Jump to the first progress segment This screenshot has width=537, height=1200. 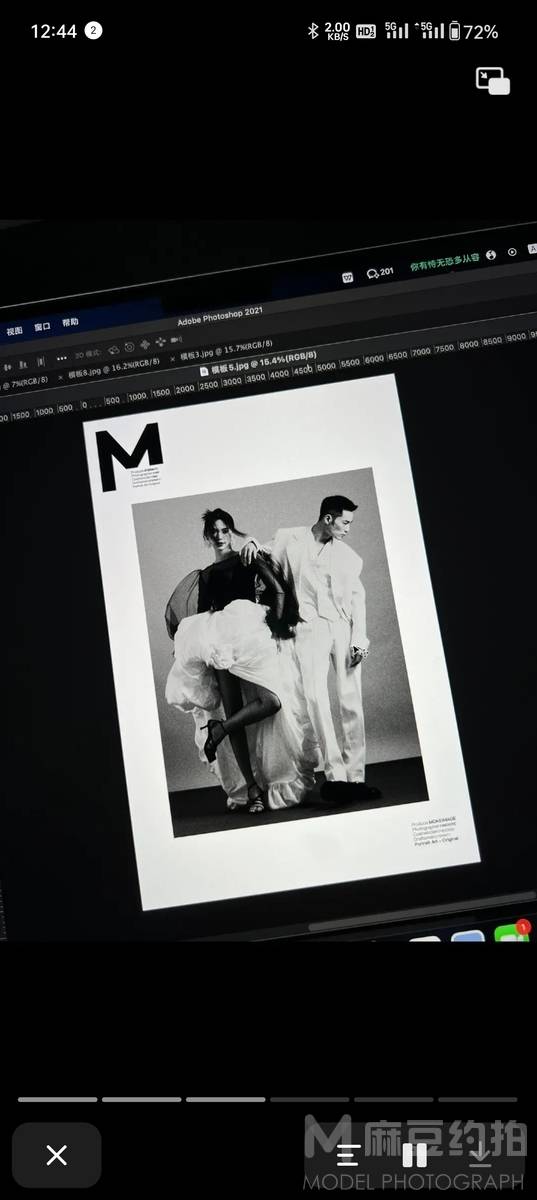pyautogui.click(x=57, y=1099)
